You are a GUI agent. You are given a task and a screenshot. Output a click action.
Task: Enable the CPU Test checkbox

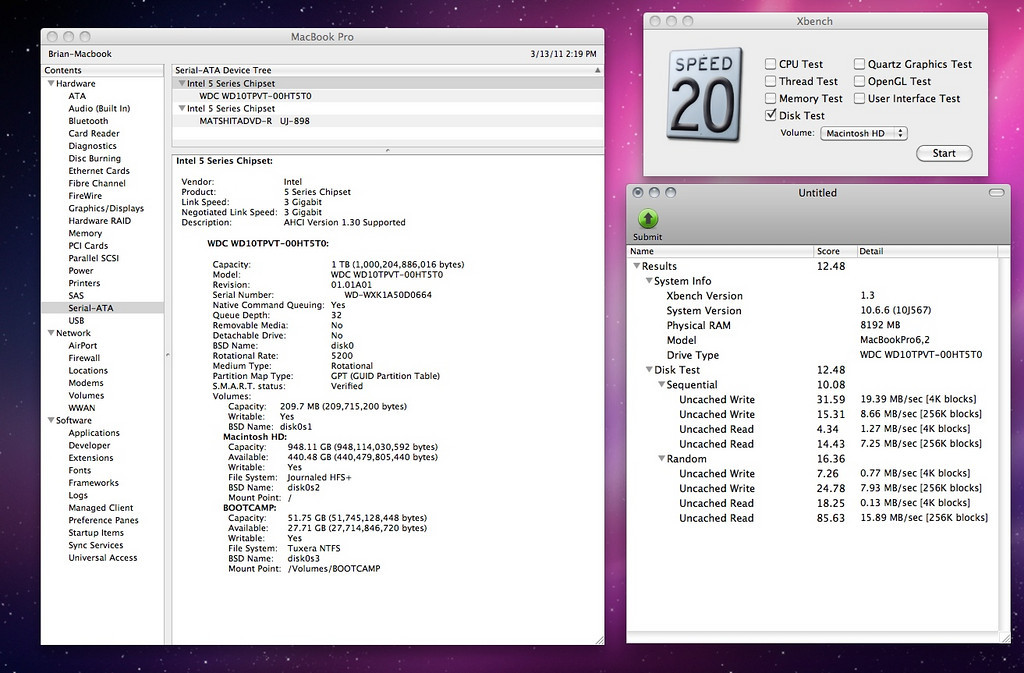click(771, 64)
